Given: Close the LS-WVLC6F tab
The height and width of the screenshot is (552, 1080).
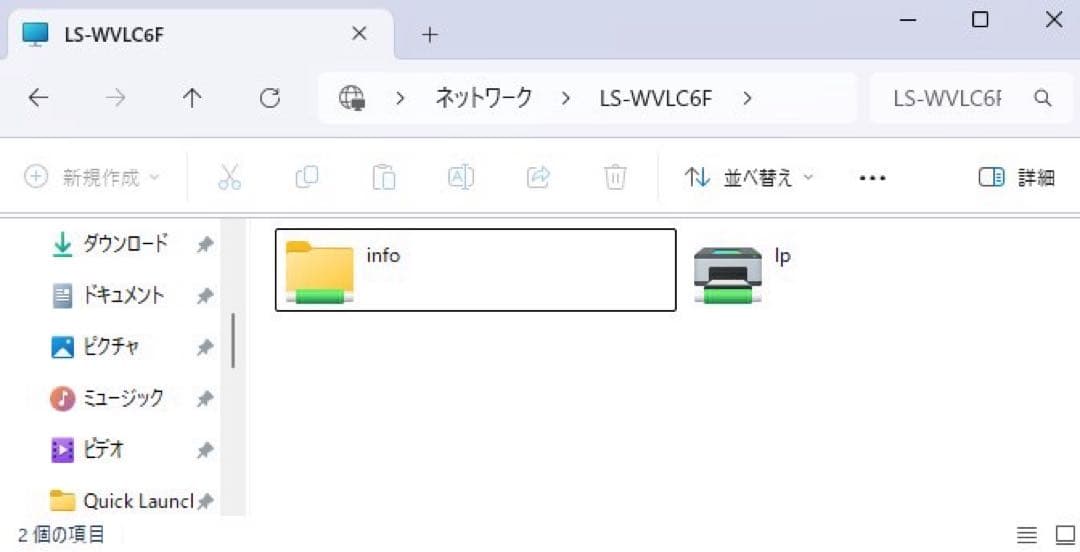Looking at the screenshot, I should [x=359, y=33].
